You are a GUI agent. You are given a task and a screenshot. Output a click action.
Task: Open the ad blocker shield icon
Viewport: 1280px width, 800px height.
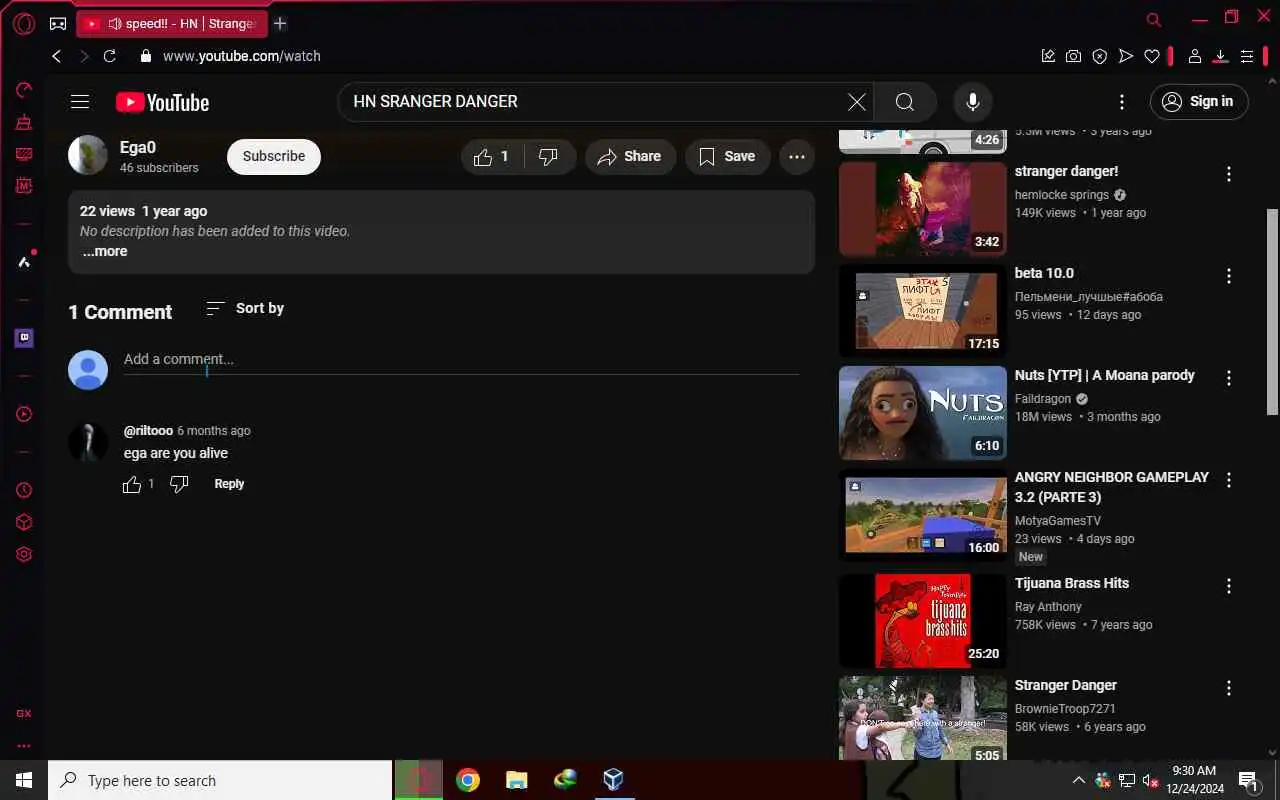[x=1100, y=56]
